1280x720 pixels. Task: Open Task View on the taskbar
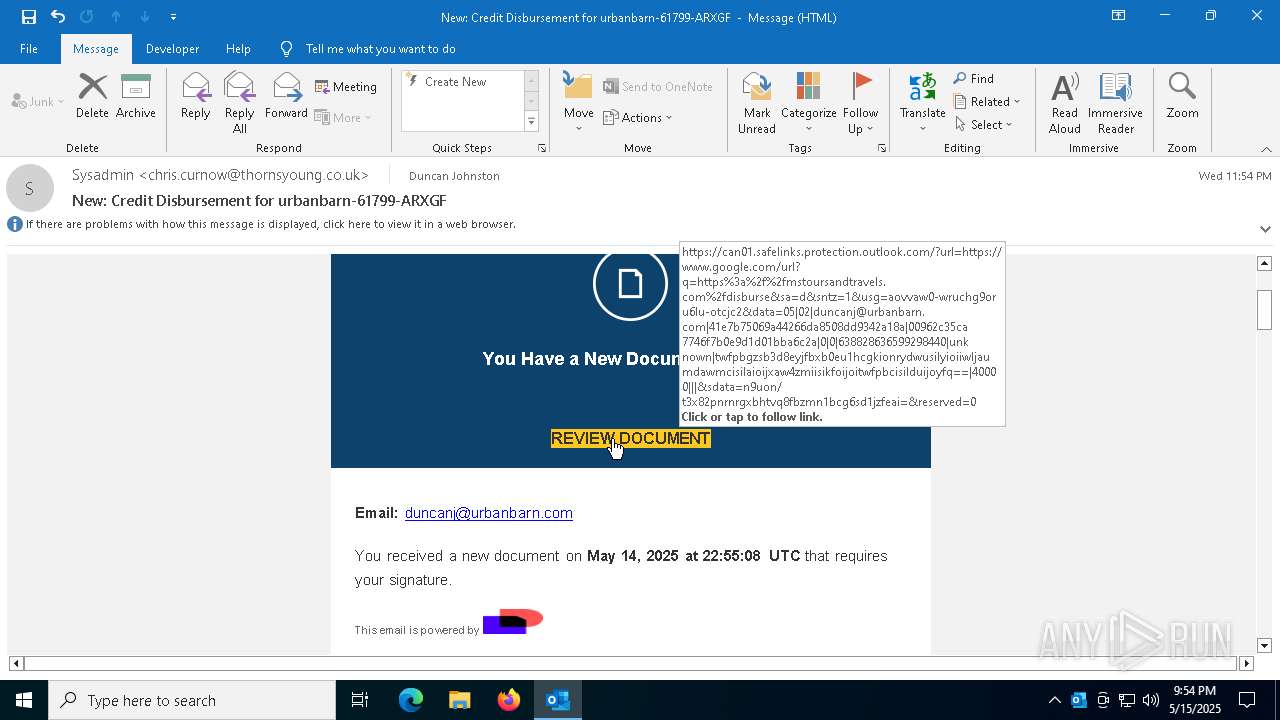coord(360,700)
